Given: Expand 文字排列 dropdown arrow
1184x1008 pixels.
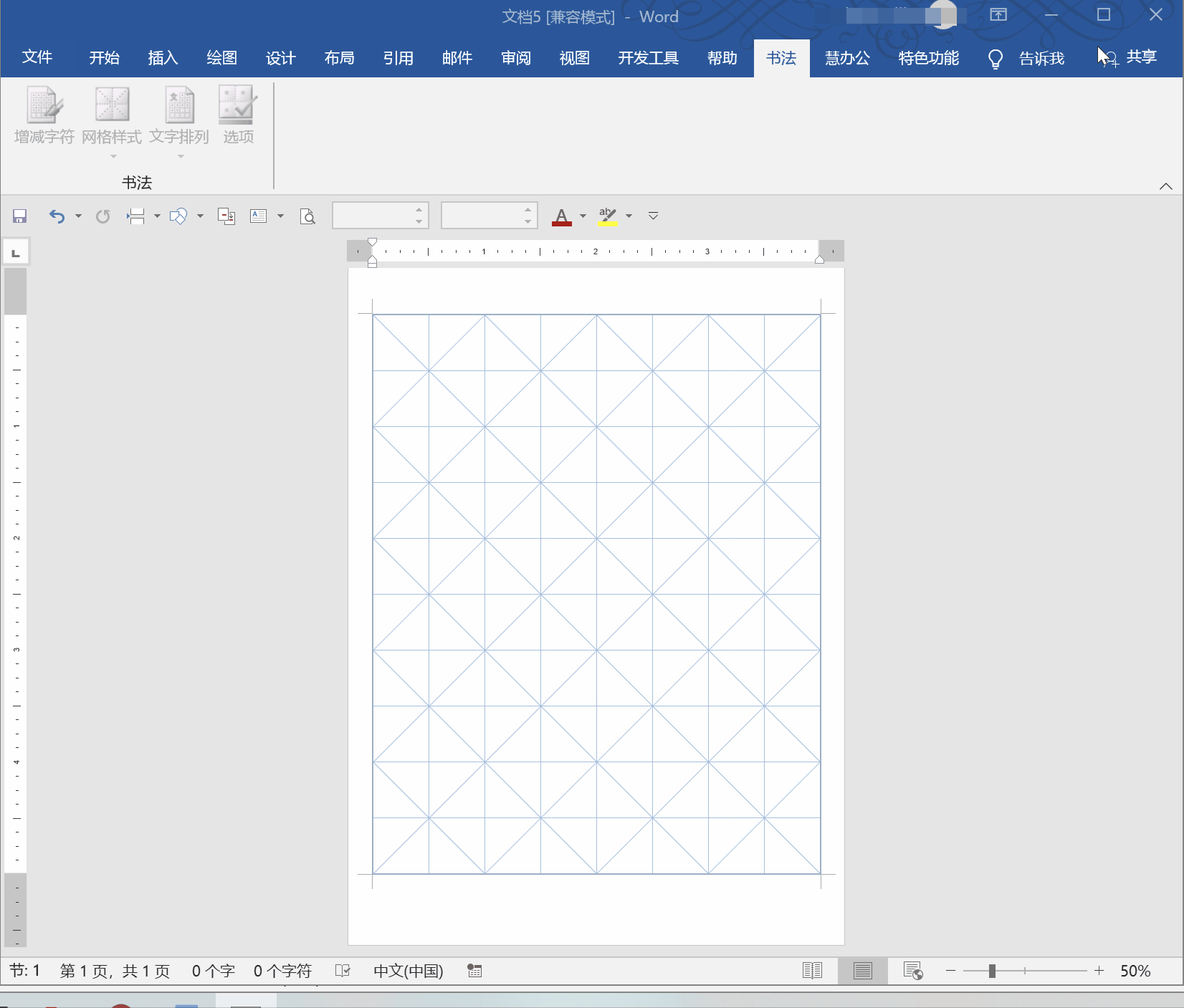Looking at the screenshot, I should (x=181, y=156).
